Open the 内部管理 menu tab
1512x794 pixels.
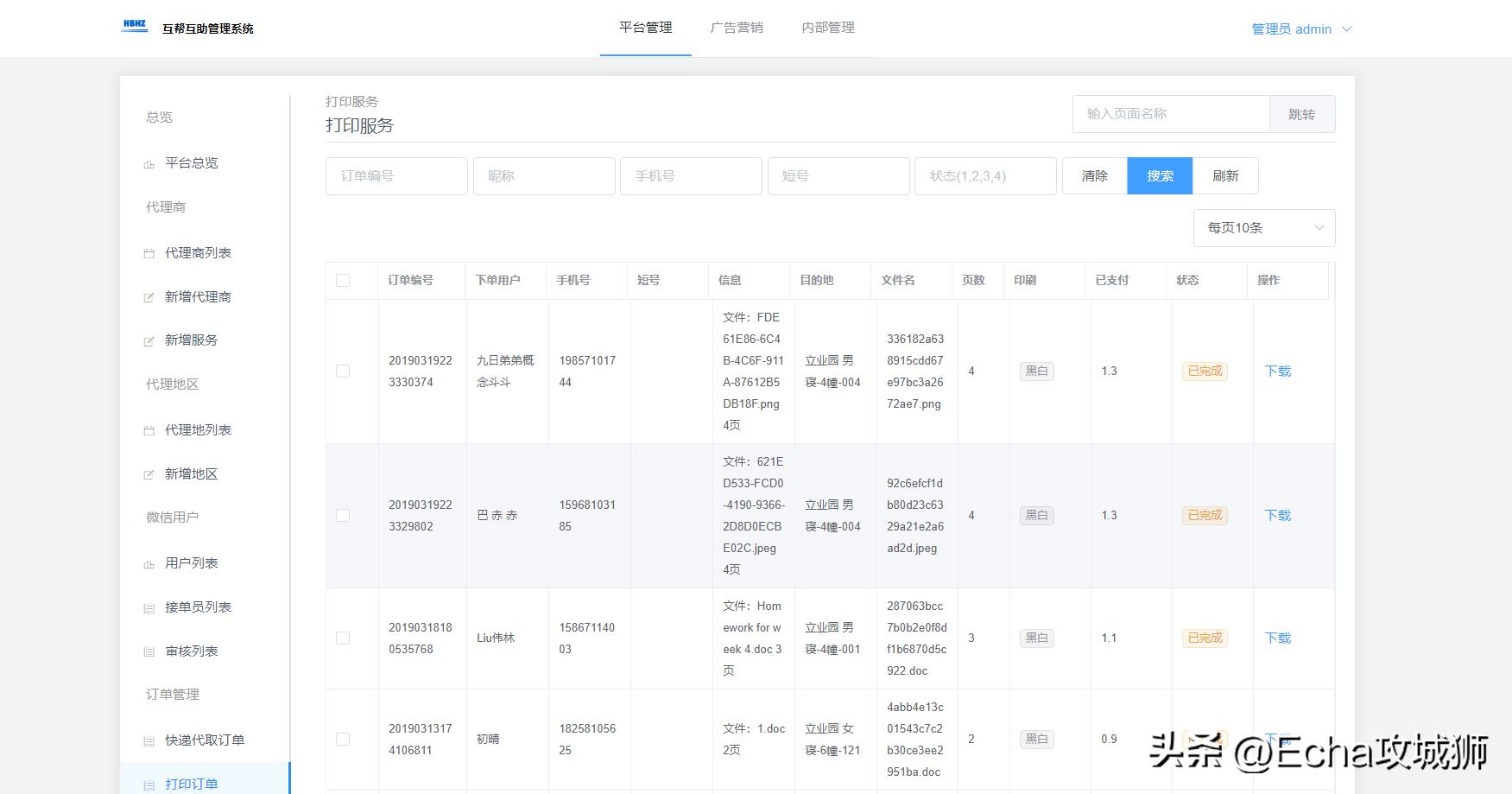coord(826,27)
